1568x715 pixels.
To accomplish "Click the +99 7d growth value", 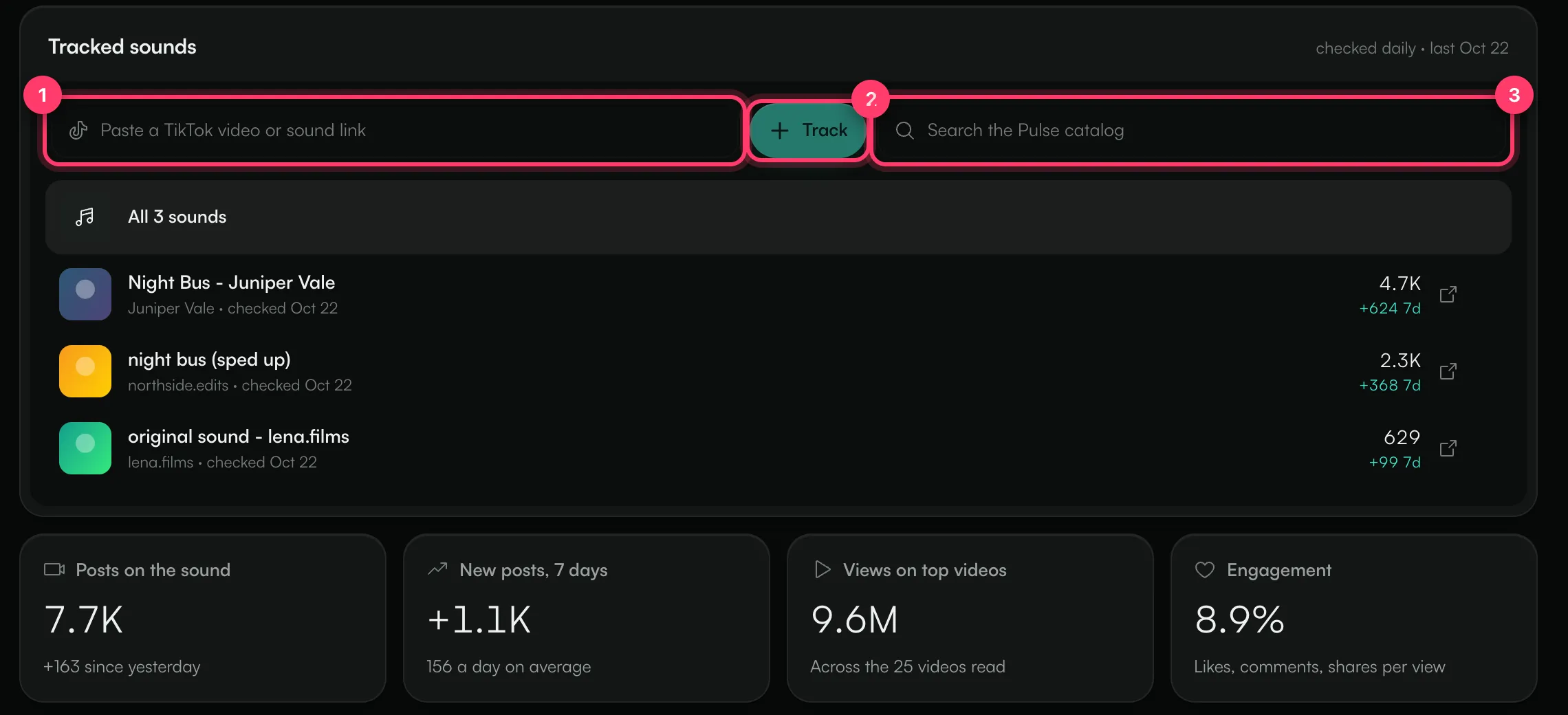I will [x=1395, y=463].
